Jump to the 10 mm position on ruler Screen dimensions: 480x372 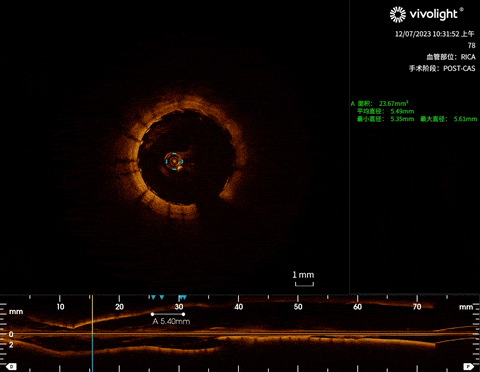(60, 307)
